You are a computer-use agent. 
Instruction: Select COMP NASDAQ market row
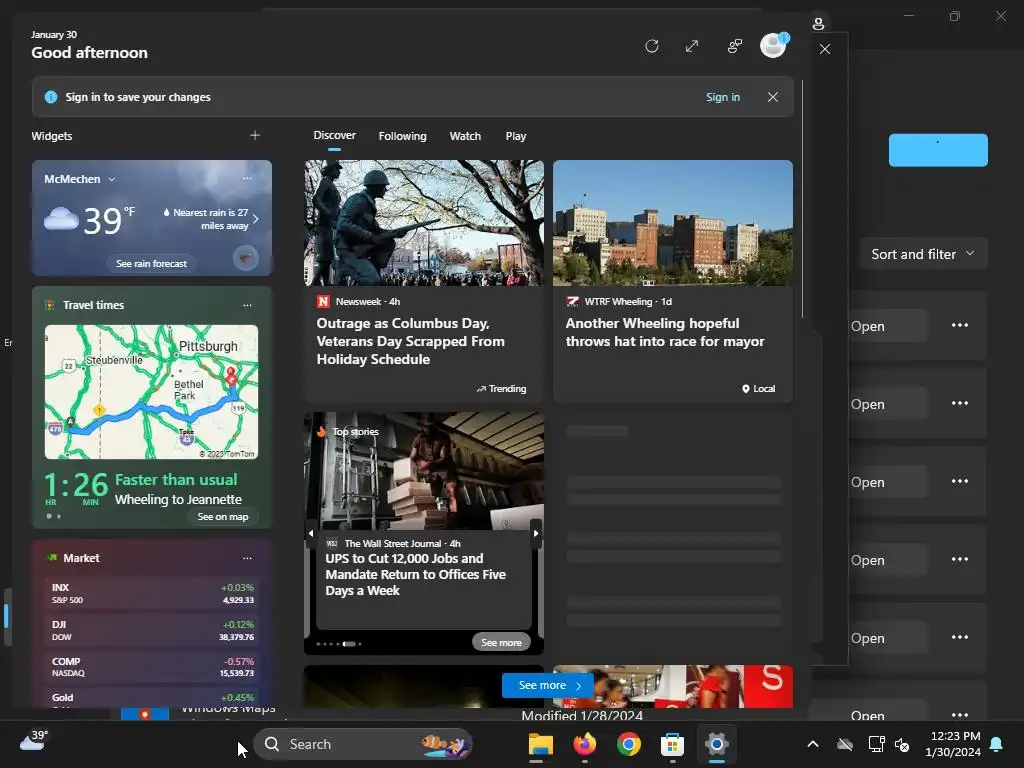152,667
